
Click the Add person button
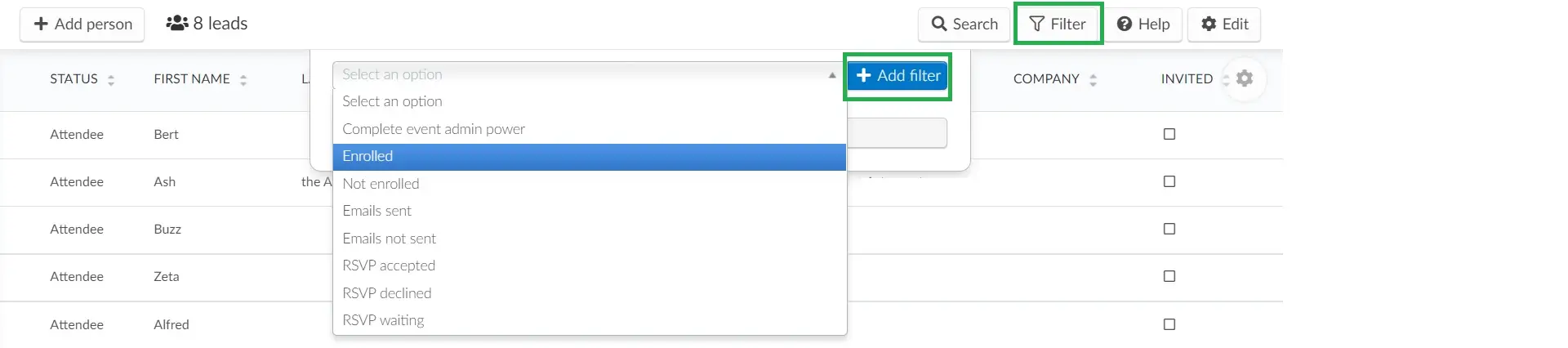click(x=82, y=25)
